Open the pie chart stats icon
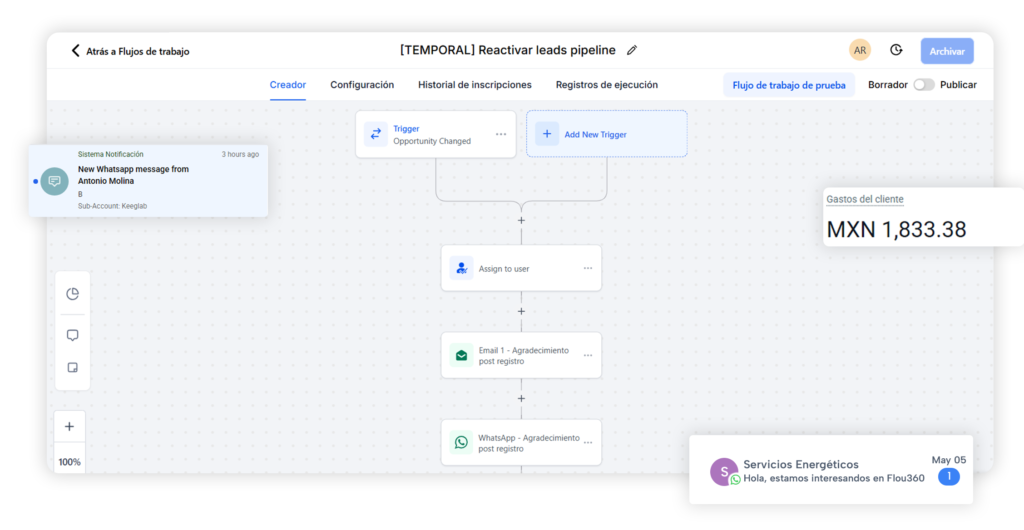 (x=72, y=294)
